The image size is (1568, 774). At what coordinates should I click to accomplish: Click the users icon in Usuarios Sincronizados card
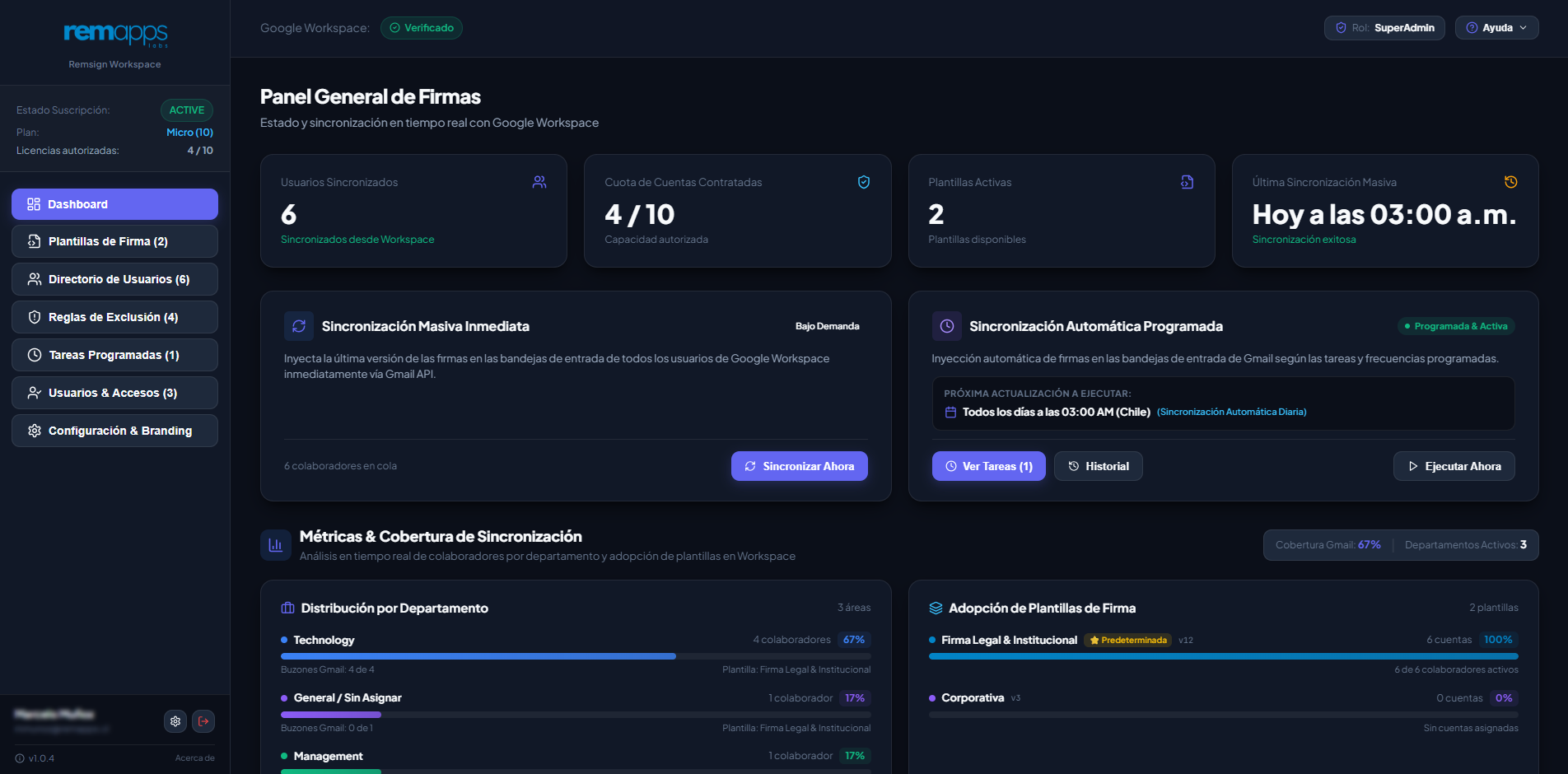(539, 182)
